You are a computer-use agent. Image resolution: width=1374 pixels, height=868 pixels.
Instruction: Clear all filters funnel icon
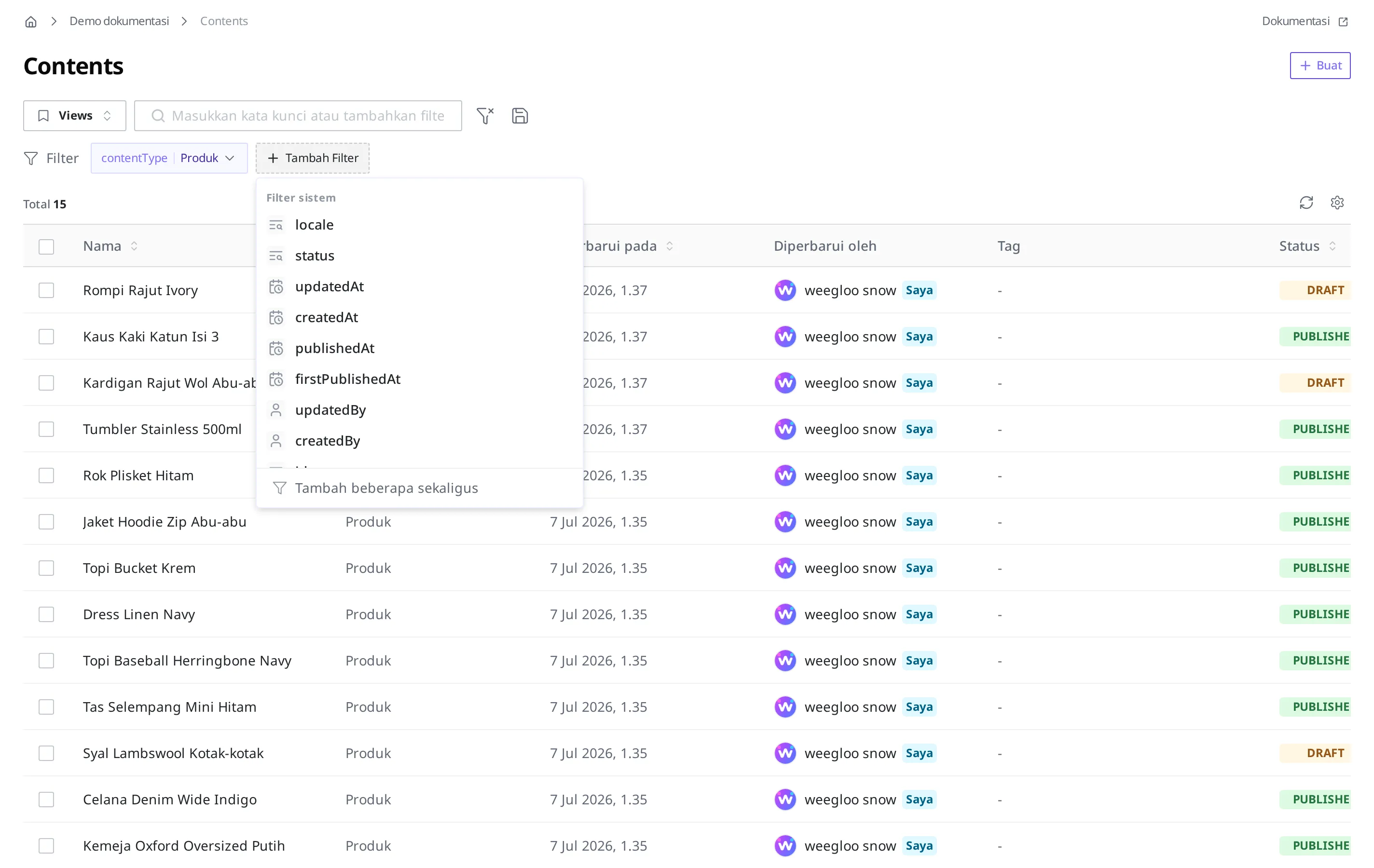[x=485, y=116]
